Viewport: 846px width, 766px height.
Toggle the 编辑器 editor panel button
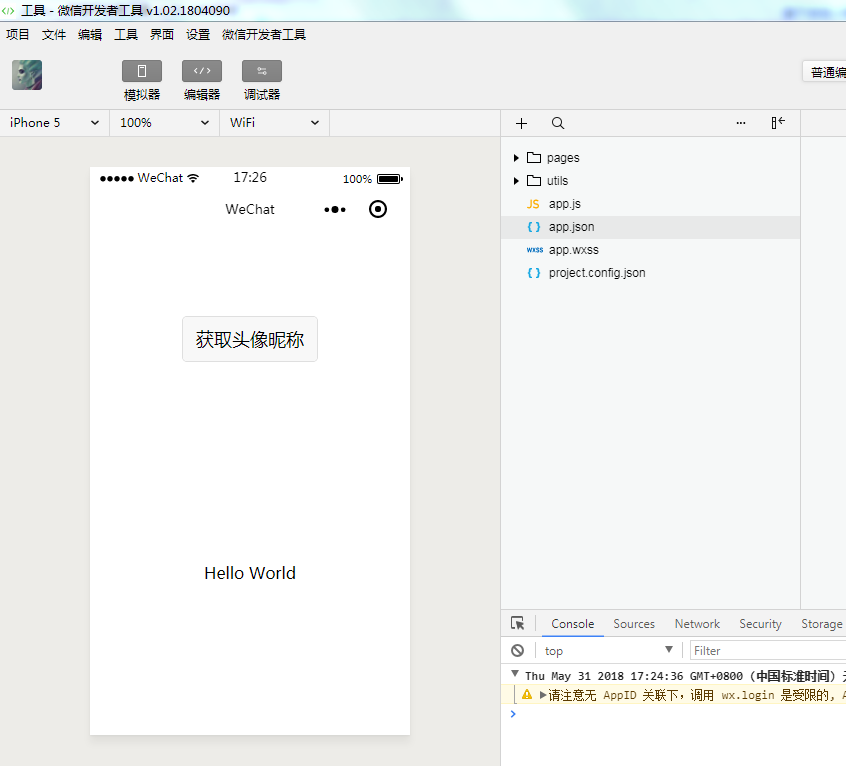pyautogui.click(x=202, y=71)
